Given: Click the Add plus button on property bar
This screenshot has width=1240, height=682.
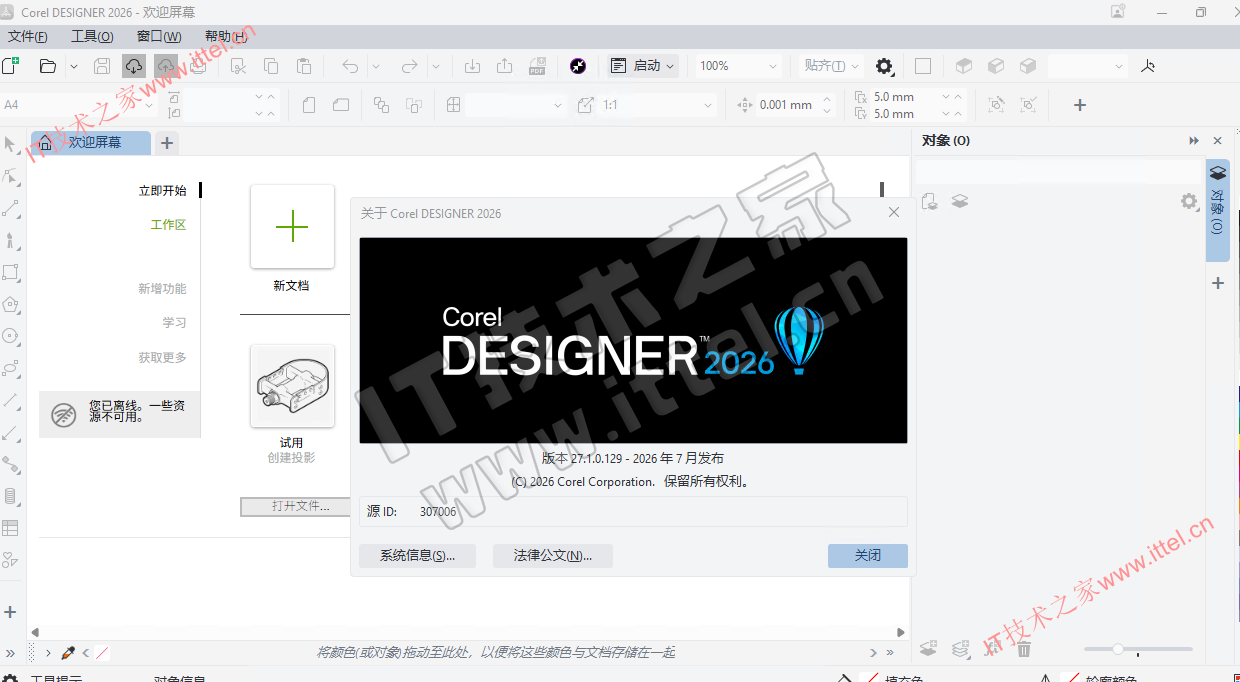Looking at the screenshot, I should tap(1080, 105).
